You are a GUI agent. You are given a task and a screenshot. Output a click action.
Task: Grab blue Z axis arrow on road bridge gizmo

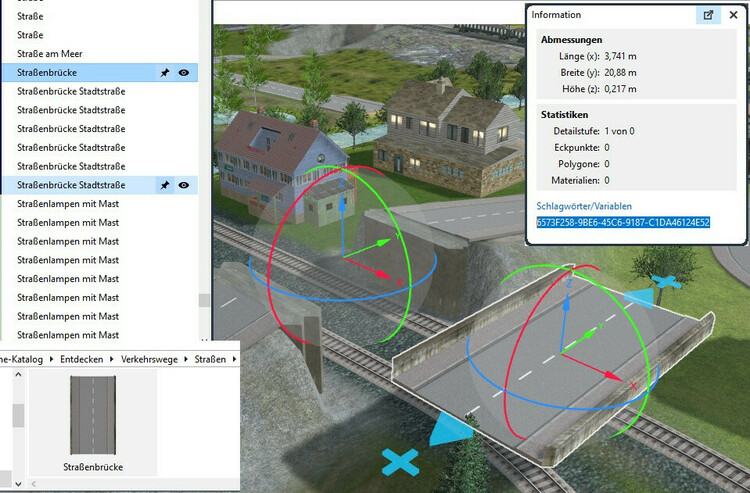coord(565,302)
